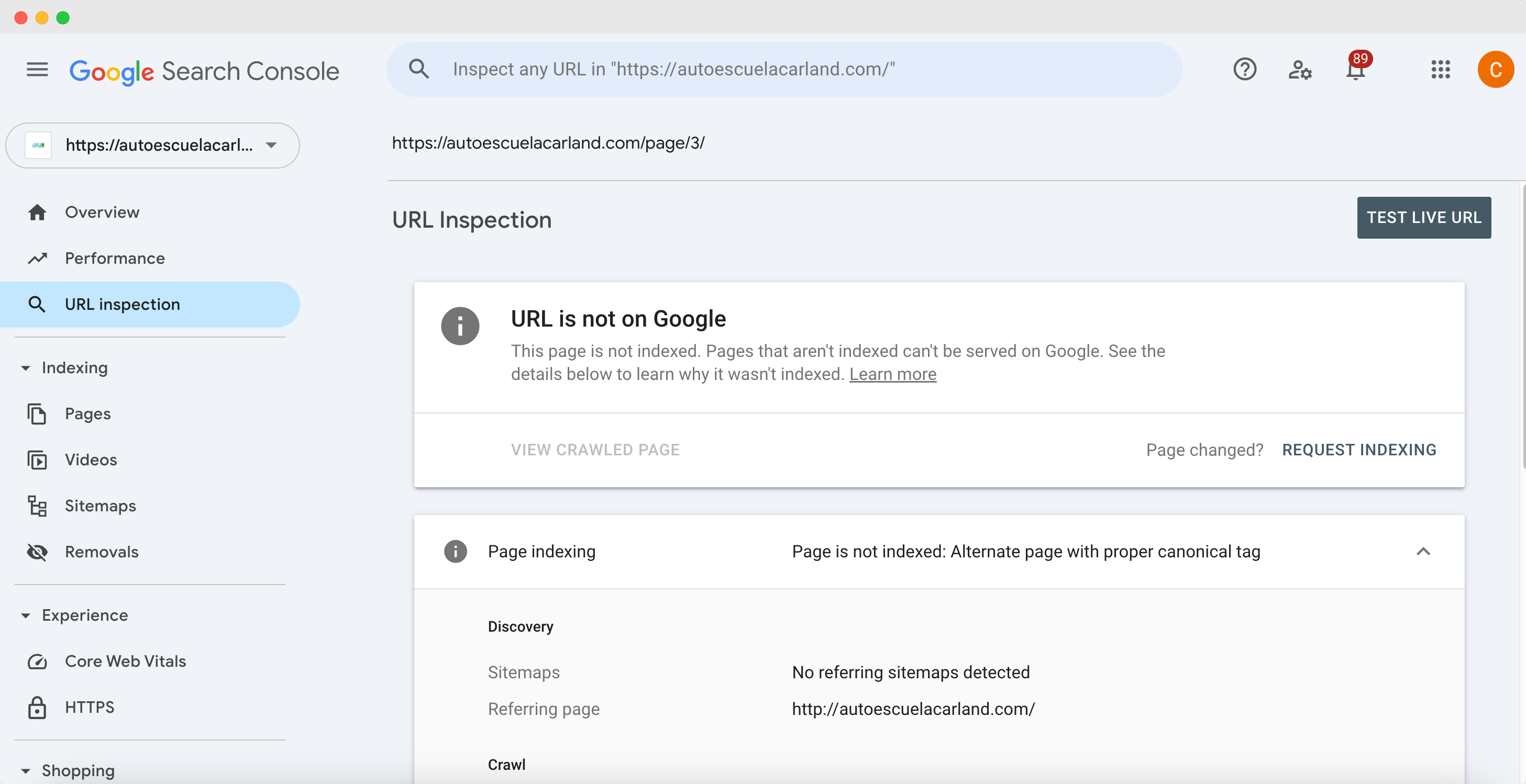This screenshot has height=784, width=1526.
Task: Click the Discovery heading
Action: coord(520,626)
